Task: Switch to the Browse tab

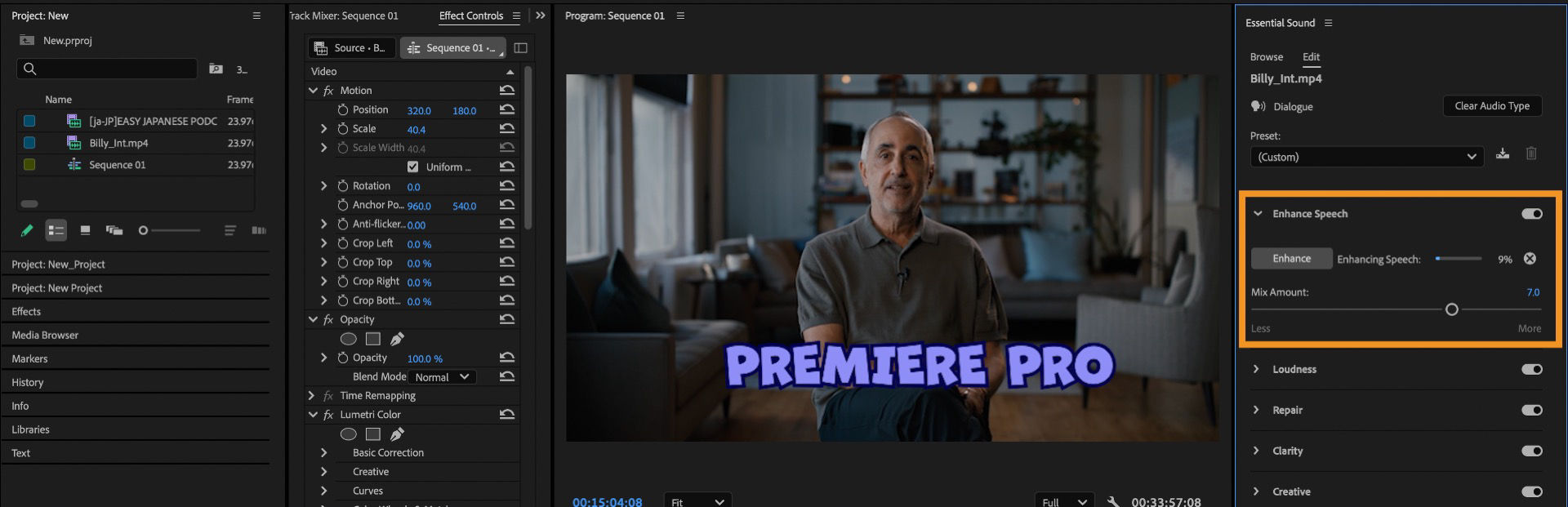Action: [1266, 56]
